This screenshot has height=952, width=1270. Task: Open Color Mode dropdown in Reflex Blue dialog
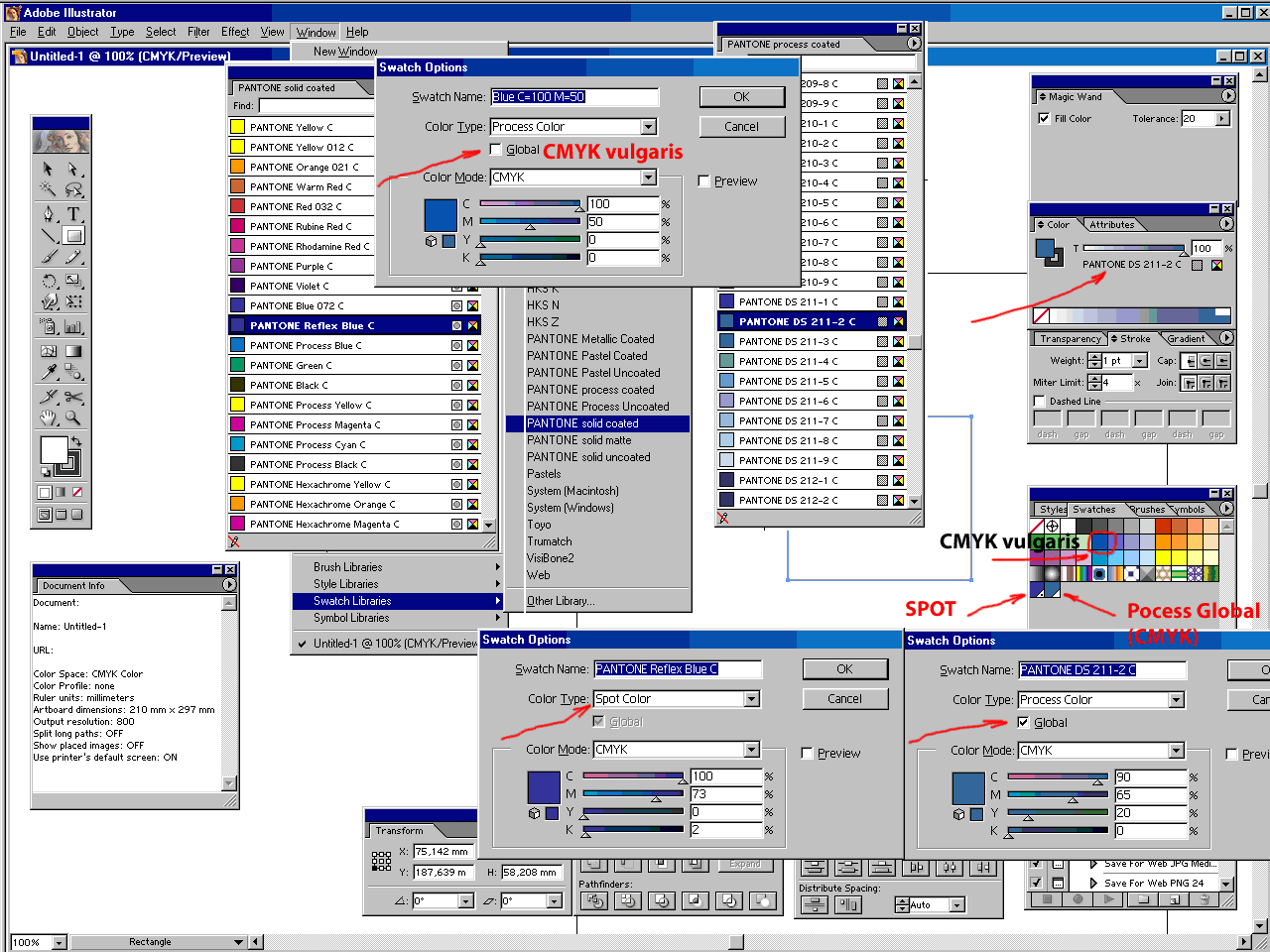tap(751, 750)
